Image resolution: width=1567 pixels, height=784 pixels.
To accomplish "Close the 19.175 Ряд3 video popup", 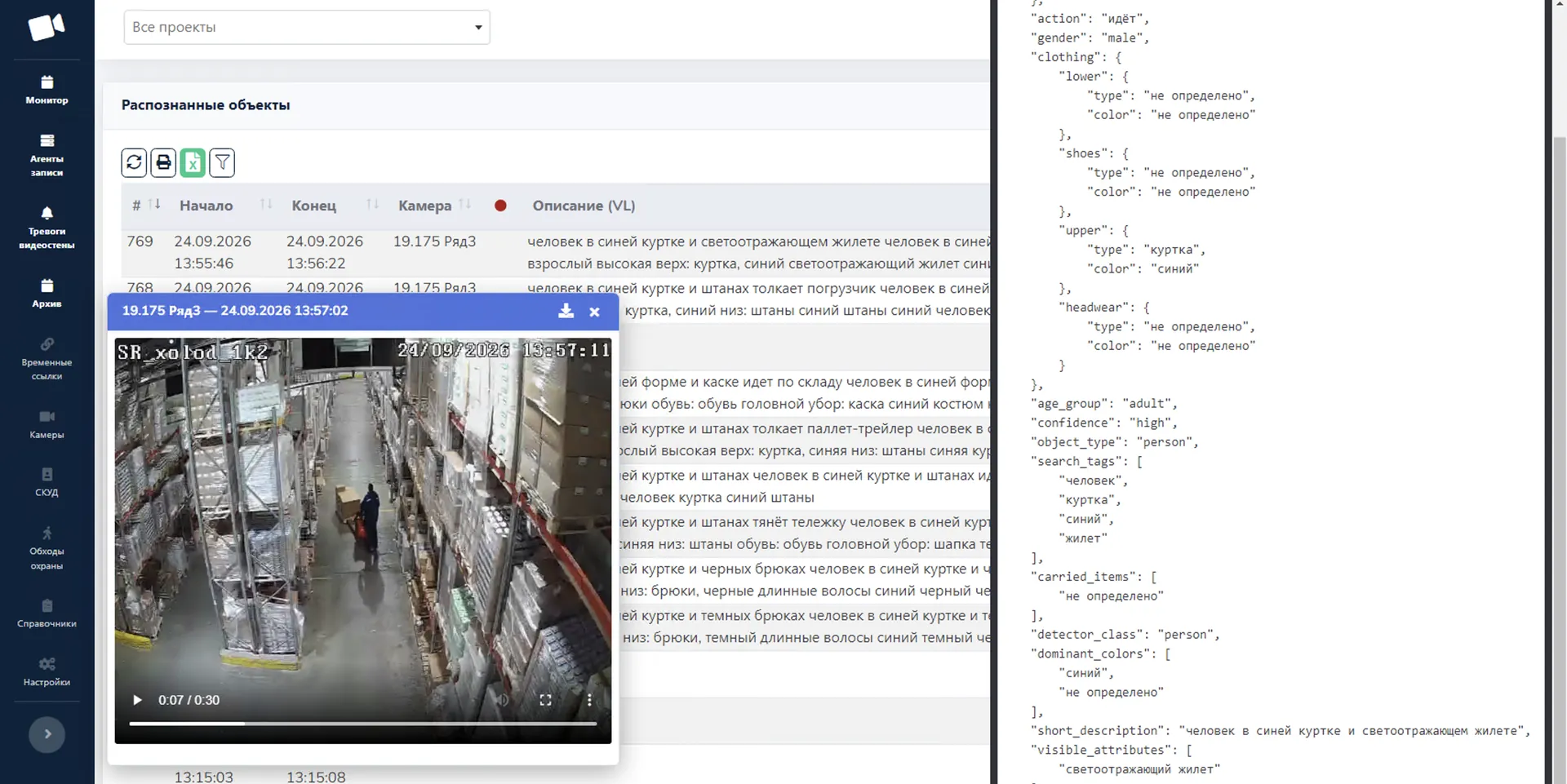I will [x=594, y=312].
